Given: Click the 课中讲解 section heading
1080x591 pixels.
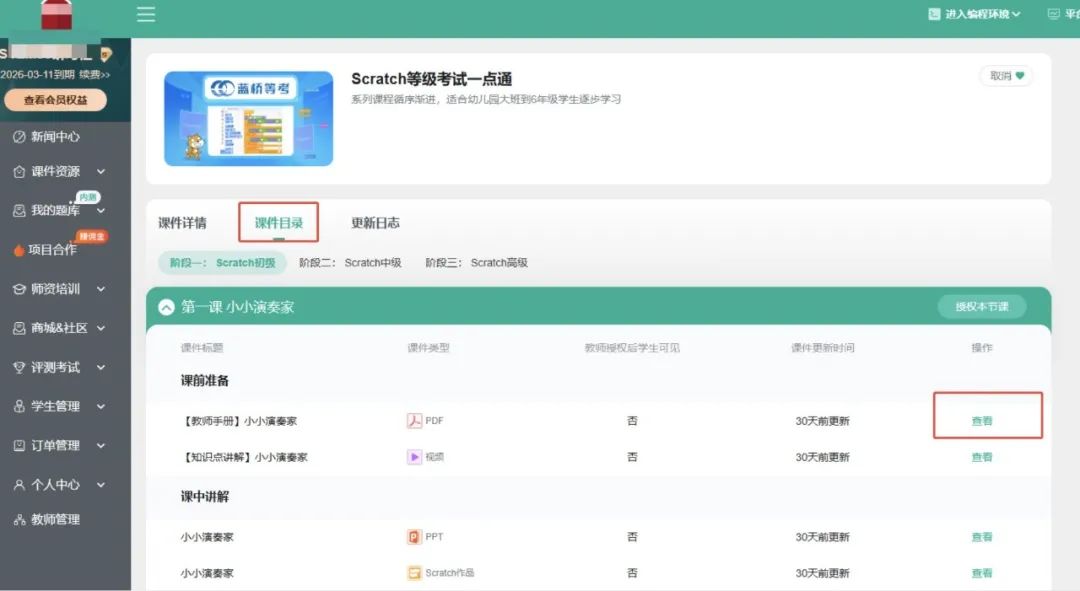Looking at the screenshot, I should coord(205,496).
